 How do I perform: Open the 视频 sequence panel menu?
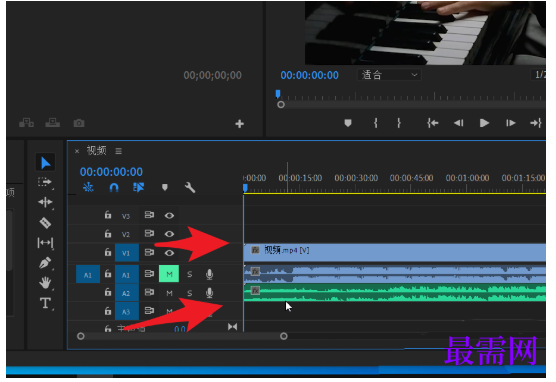pos(118,151)
